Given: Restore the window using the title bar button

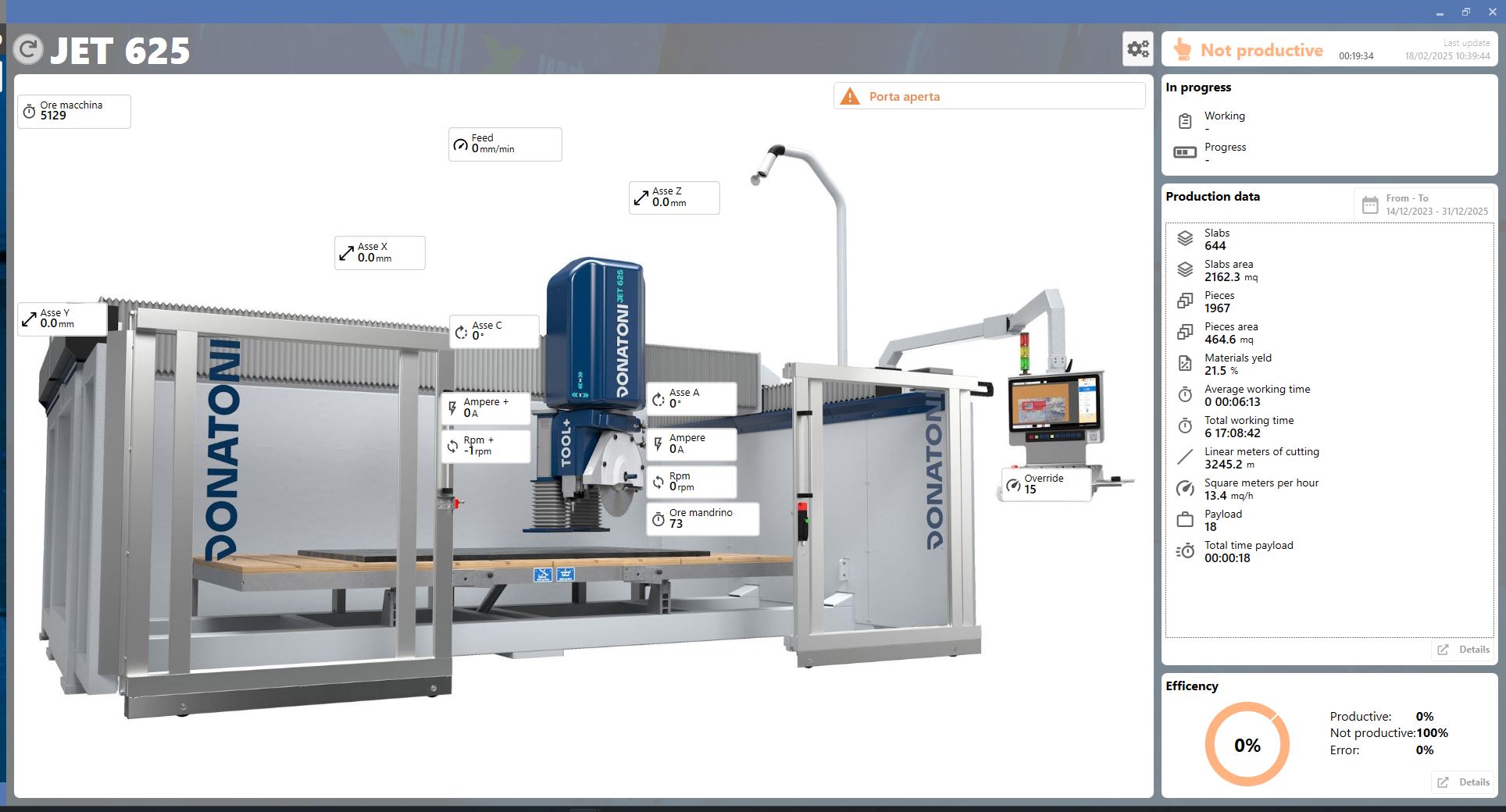Looking at the screenshot, I should [x=1466, y=12].
